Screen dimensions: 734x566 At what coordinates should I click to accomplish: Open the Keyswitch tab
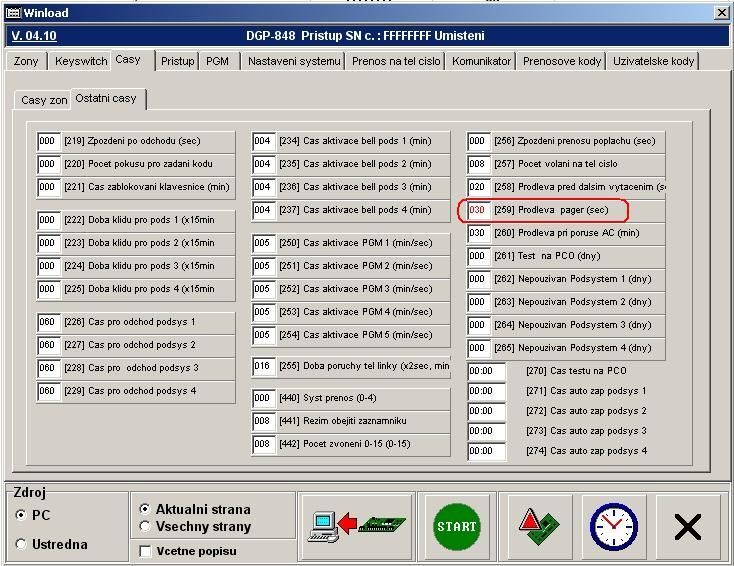click(81, 61)
